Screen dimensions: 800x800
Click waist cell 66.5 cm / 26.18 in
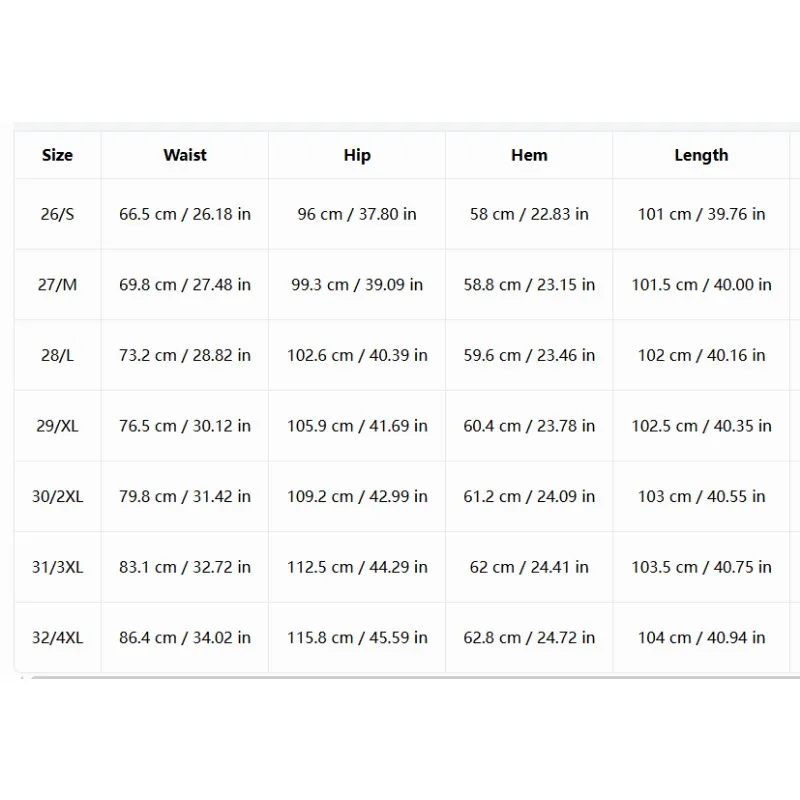(185, 214)
